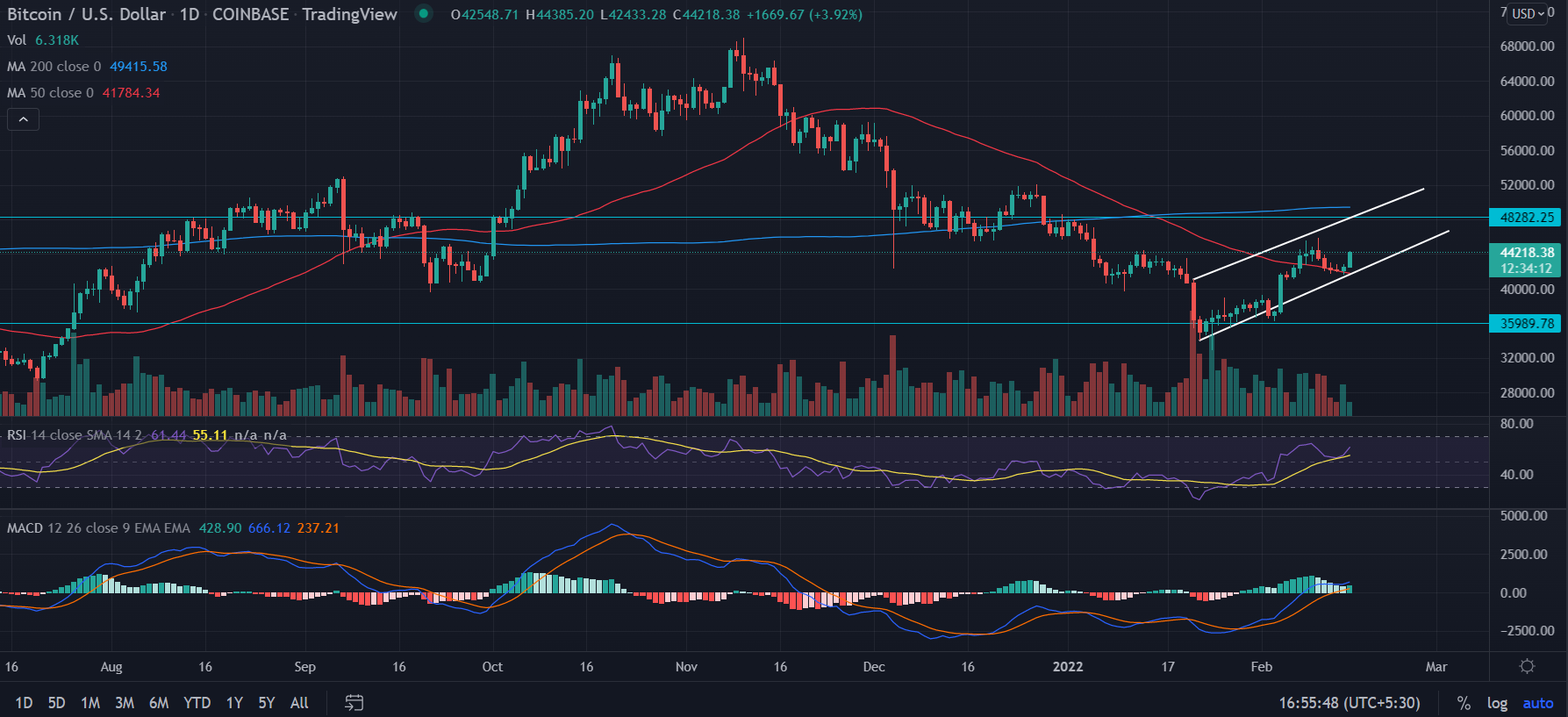
Task: Click the 35989.78 cyan line price label
Action: click(1526, 324)
